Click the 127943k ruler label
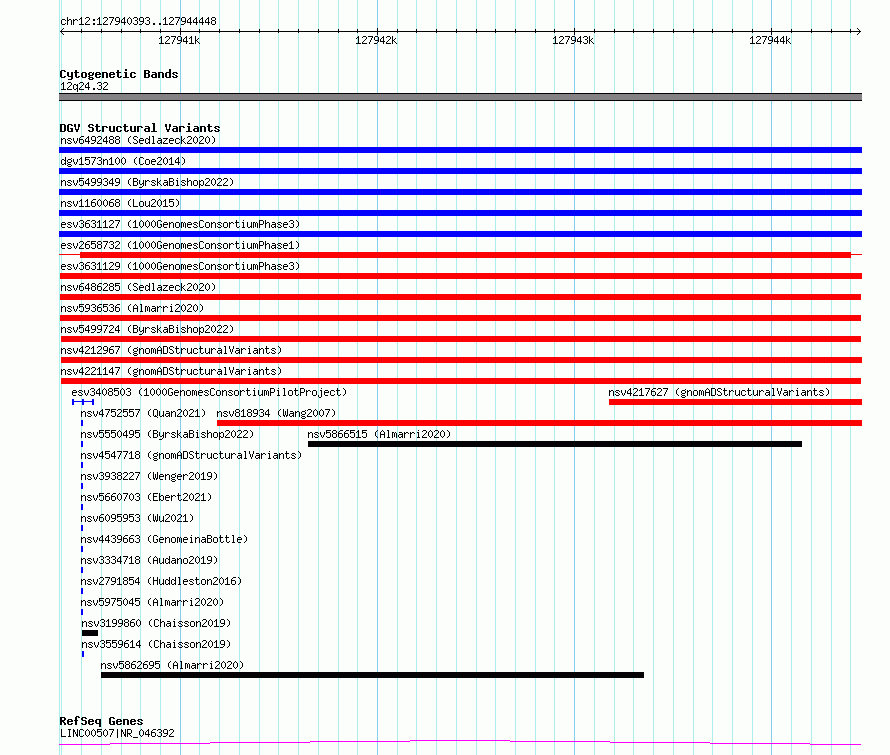This screenshot has width=890, height=755. tap(573, 40)
